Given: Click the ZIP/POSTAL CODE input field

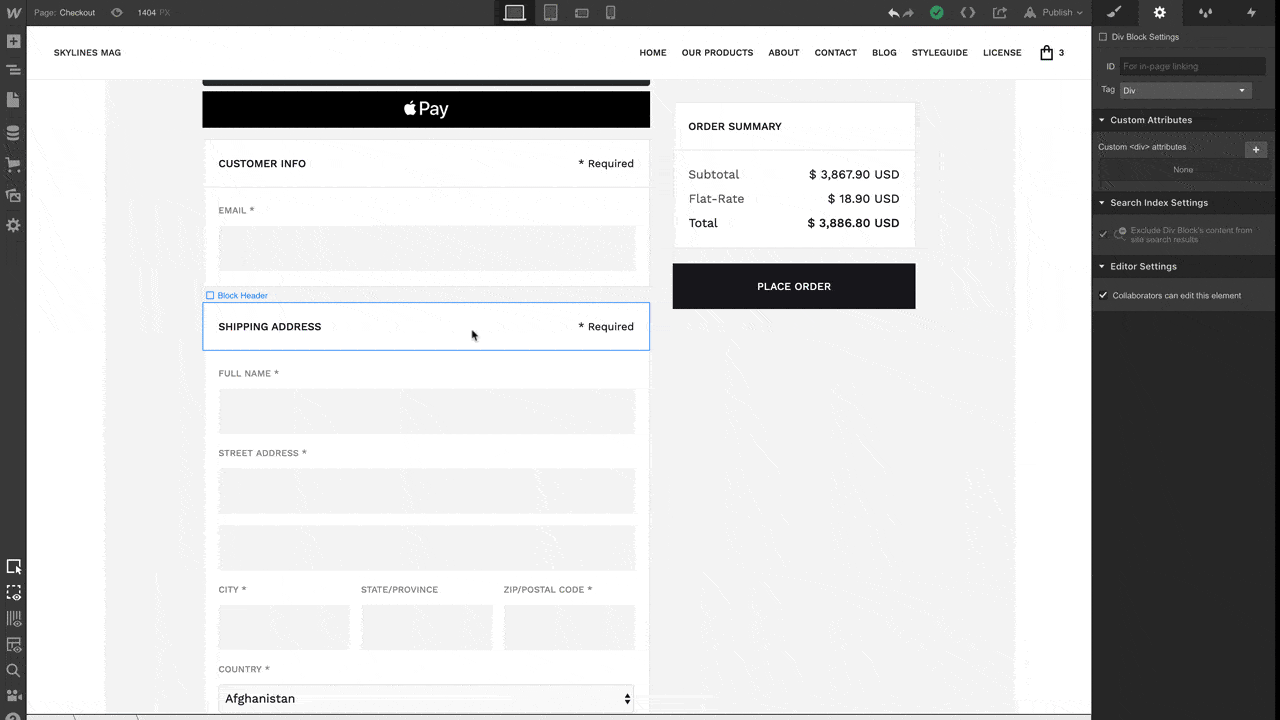Looking at the screenshot, I should [x=569, y=627].
